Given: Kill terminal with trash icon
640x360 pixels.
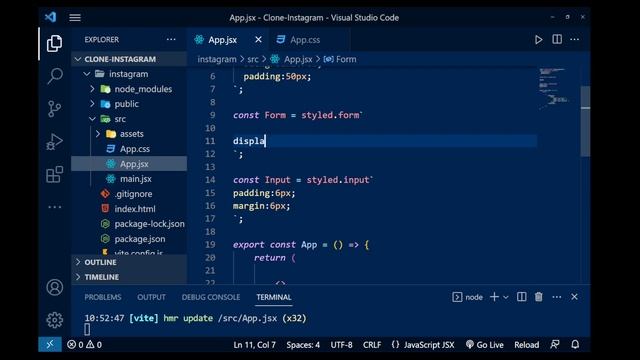Looking at the screenshot, I should tap(539, 297).
